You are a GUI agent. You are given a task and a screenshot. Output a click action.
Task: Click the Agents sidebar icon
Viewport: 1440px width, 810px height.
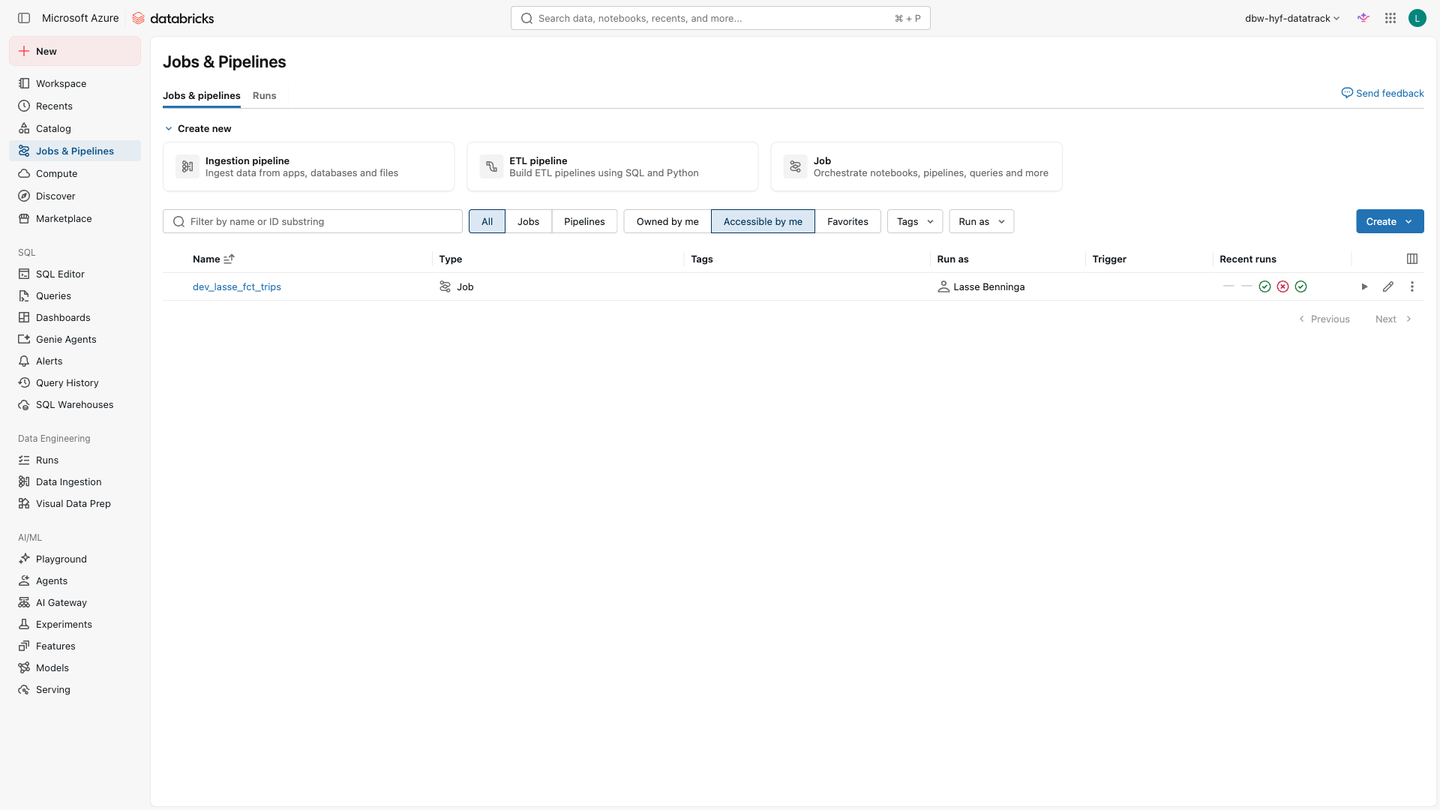coord(24,581)
